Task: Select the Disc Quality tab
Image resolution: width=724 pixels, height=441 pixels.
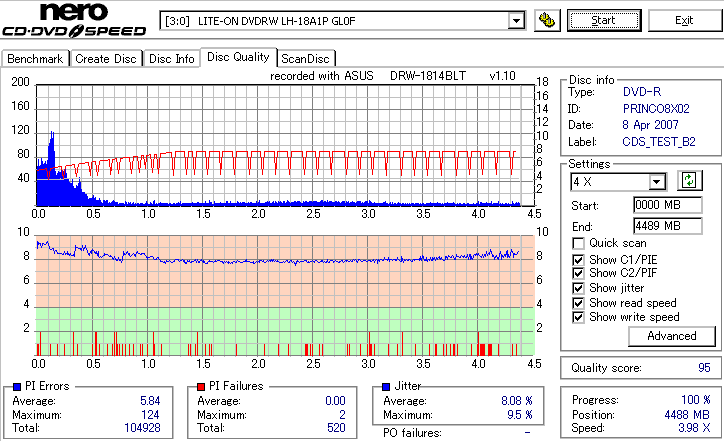Action: coord(238,57)
